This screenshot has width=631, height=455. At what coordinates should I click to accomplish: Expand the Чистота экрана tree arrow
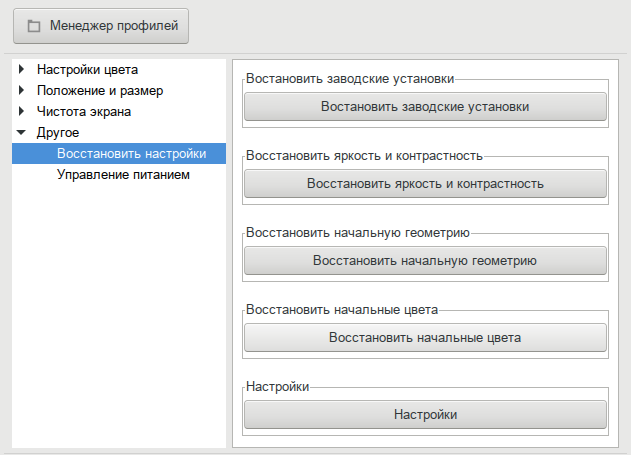coord(22,111)
